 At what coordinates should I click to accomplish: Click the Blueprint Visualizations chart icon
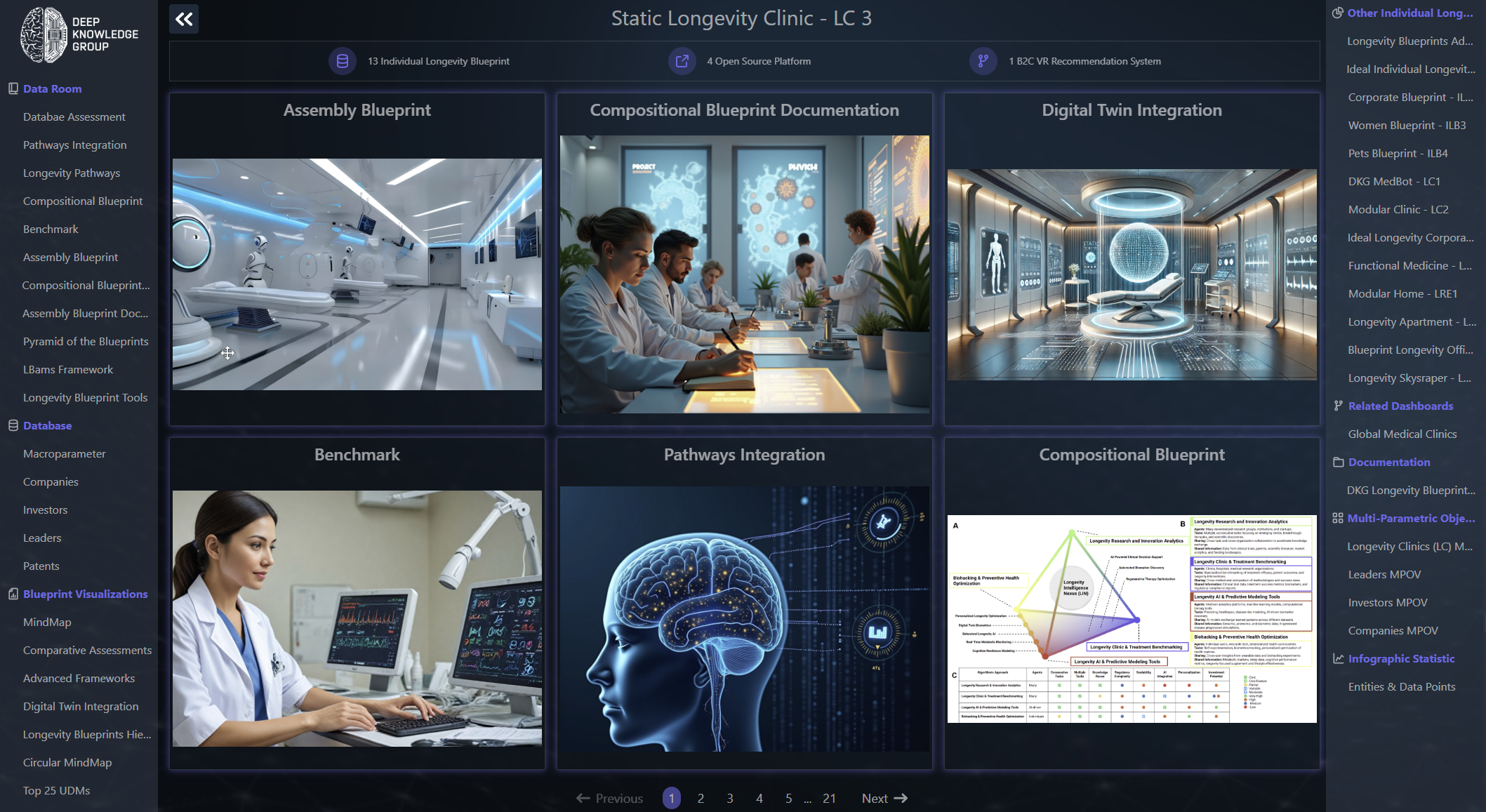tap(13, 594)
